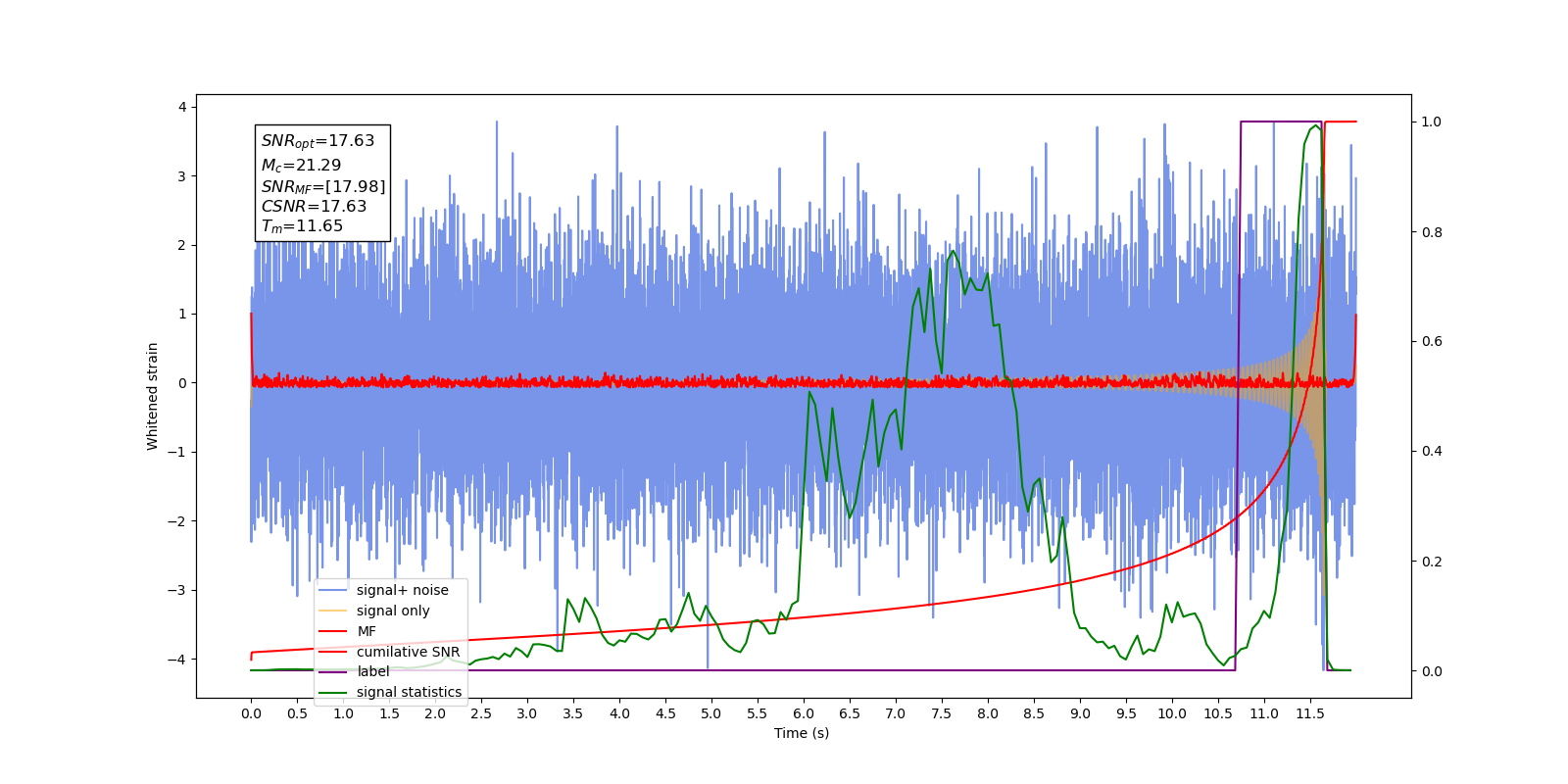Click the x-axis tick label 0.0
Screen dimensions: 1568x784
pyautogui.click(x=251, y=713)
